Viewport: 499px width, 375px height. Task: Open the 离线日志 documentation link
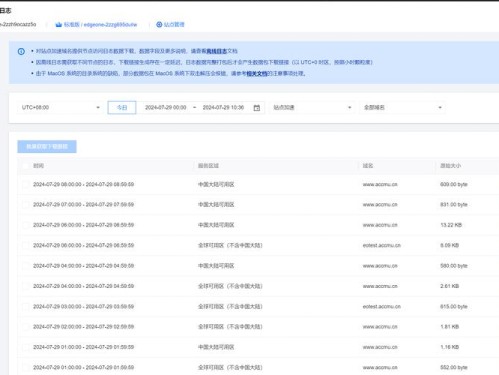coord(216,51)
